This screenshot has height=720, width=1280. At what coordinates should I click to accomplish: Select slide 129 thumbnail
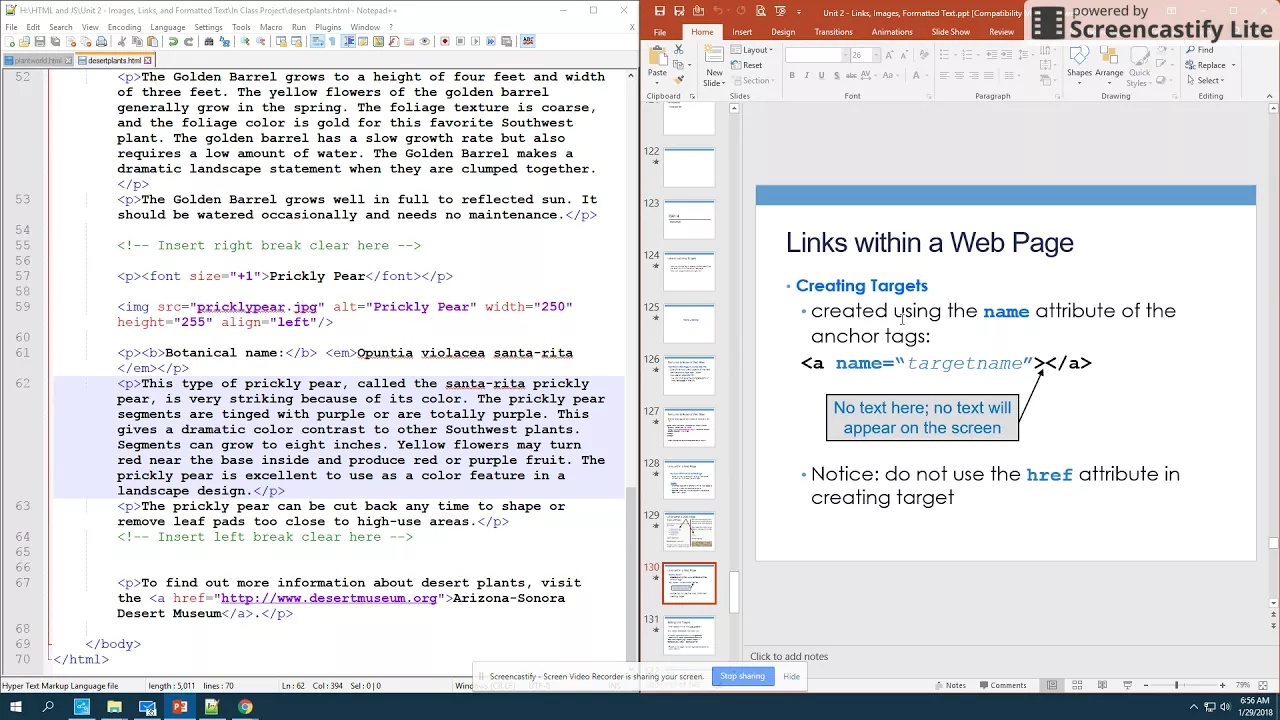689,531
